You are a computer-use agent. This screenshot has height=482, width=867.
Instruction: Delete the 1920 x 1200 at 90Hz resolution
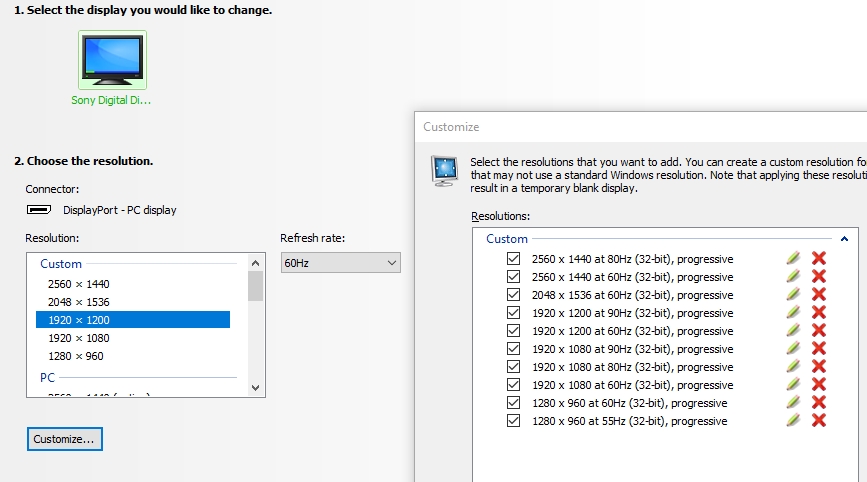[x=818, y=312]
